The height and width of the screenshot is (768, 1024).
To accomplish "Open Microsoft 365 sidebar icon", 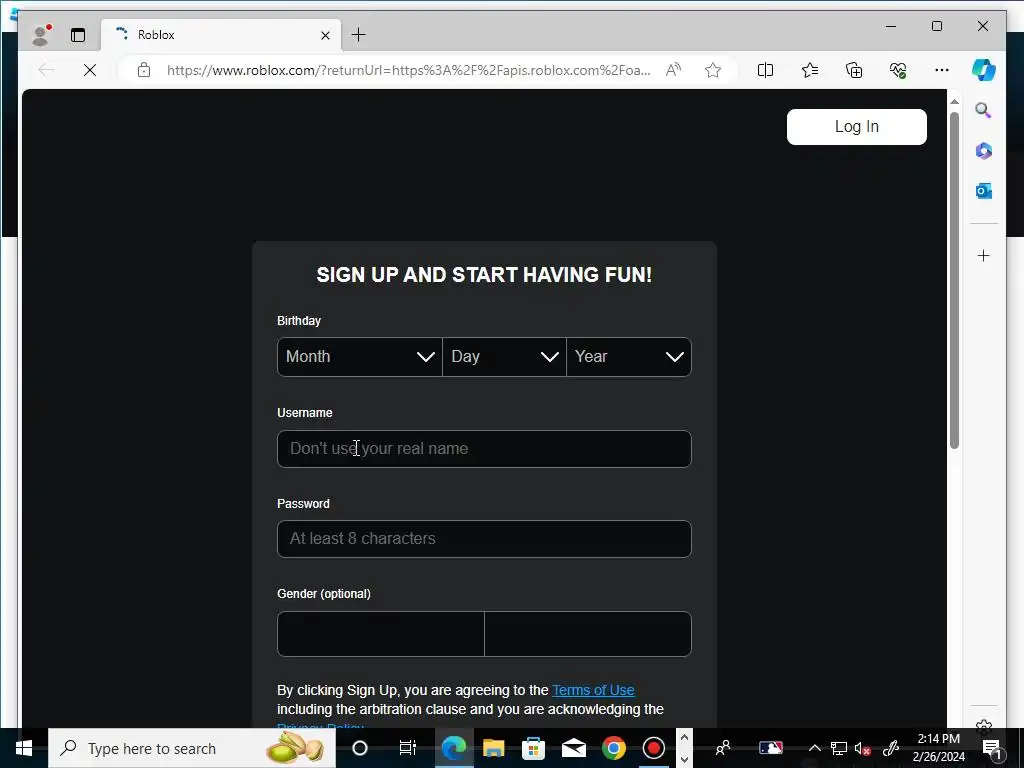I will pos(984,151).
